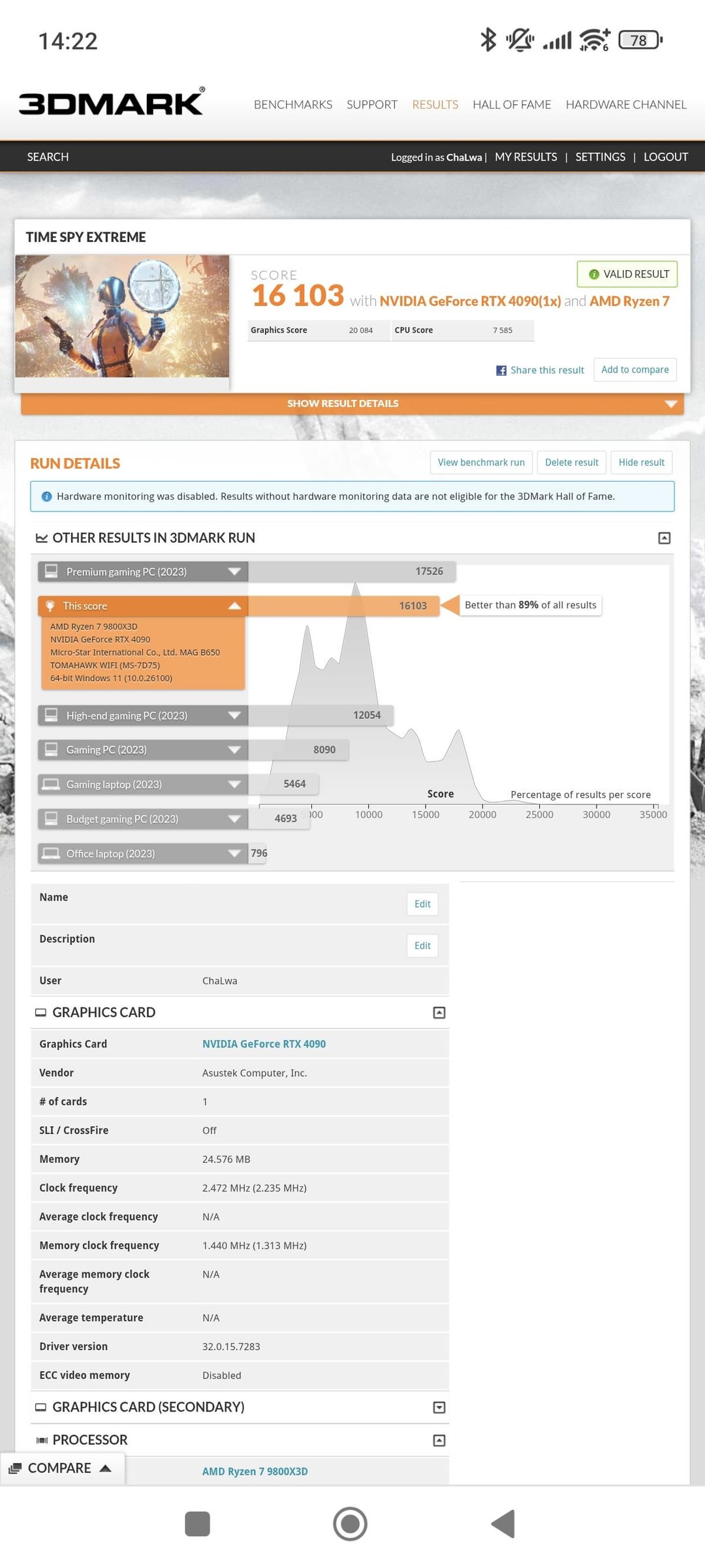Click the AMD Ryzen 7 score headline link
705x1568 pixels.
coord(629,301)
